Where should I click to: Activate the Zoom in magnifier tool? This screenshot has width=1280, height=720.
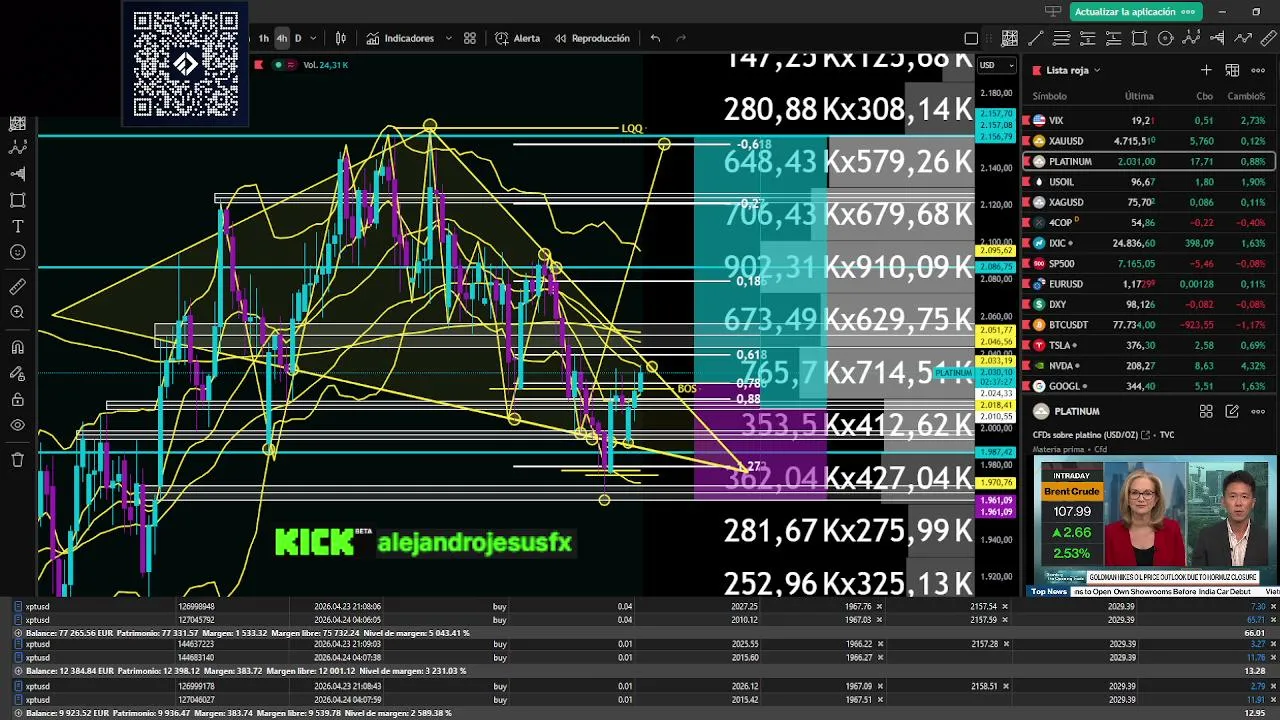(x=17, y=313)
